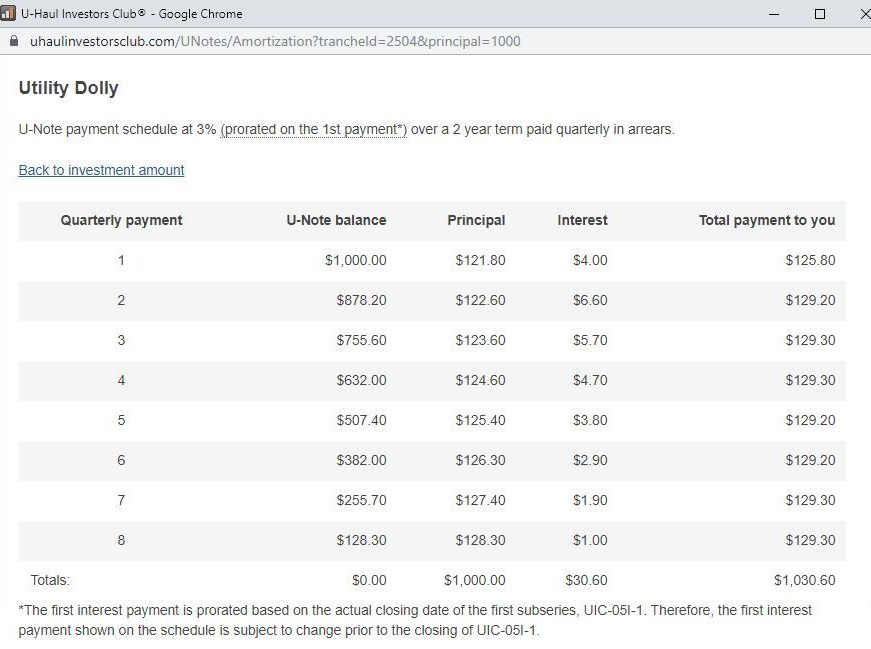Select the $507.40 balance in row 5
This screenshot has width=871, height=649.
[x=361, y=420]
